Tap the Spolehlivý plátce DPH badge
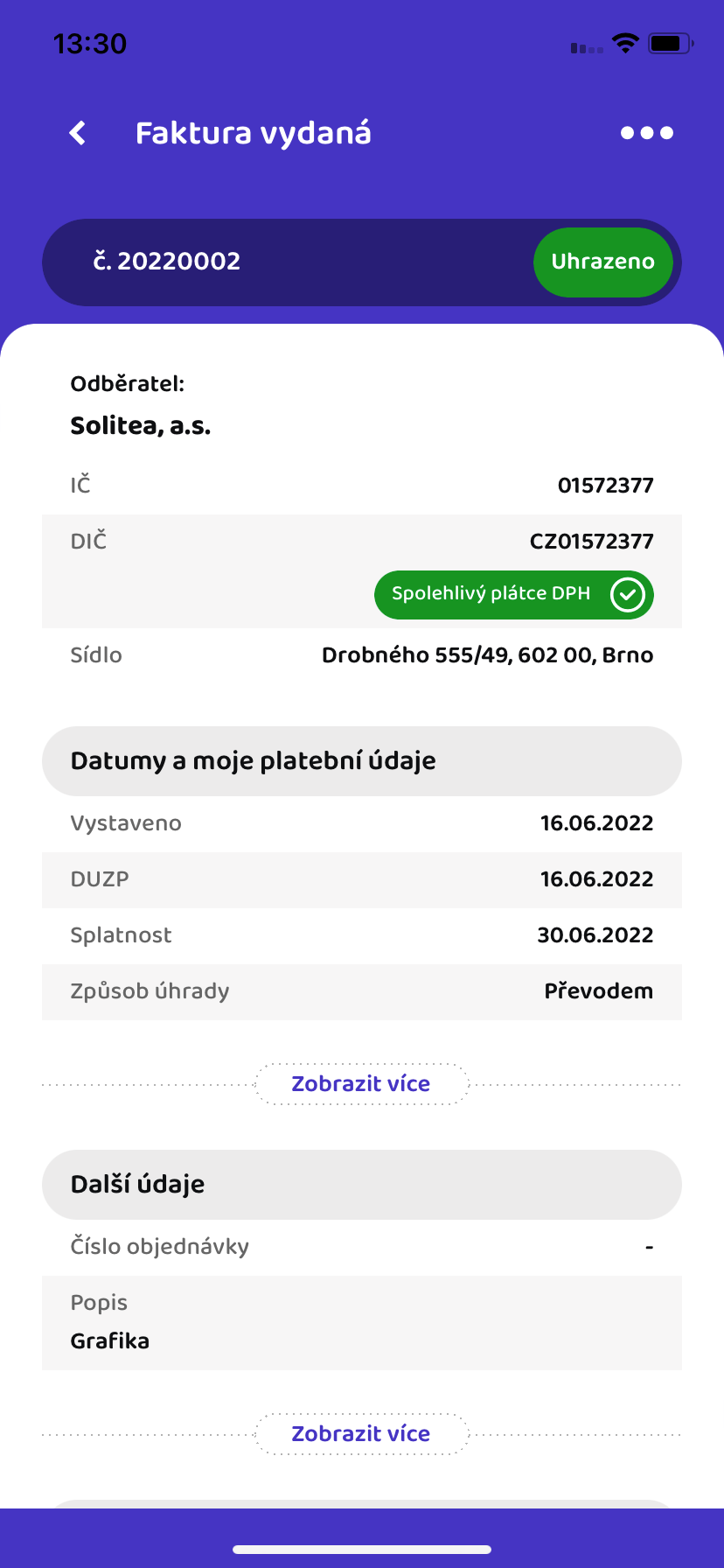Screen dimensions: 724x1568 point(514,595)
